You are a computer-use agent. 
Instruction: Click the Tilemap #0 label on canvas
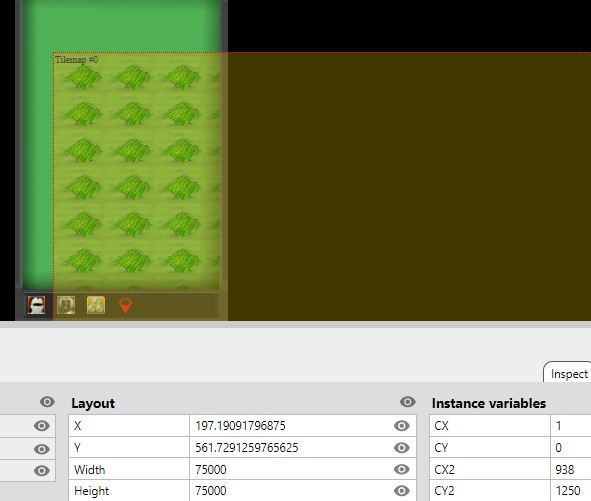[x=77, y=60]
